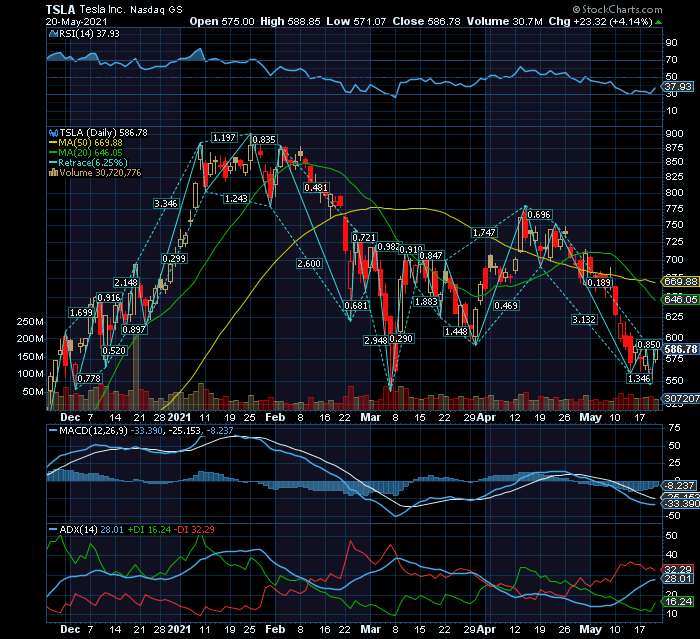Click the 0.469 retrace label
The height and width of the screenshot is (639, 700).
[506, 305]
